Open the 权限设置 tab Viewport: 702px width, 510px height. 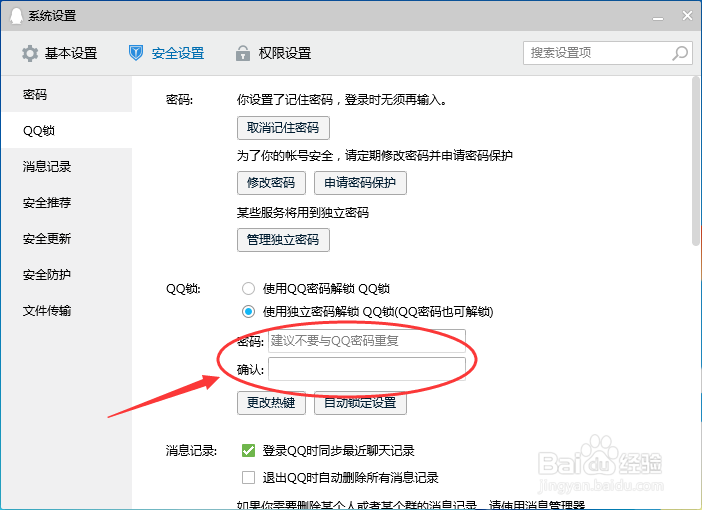(x=273, y=53)
